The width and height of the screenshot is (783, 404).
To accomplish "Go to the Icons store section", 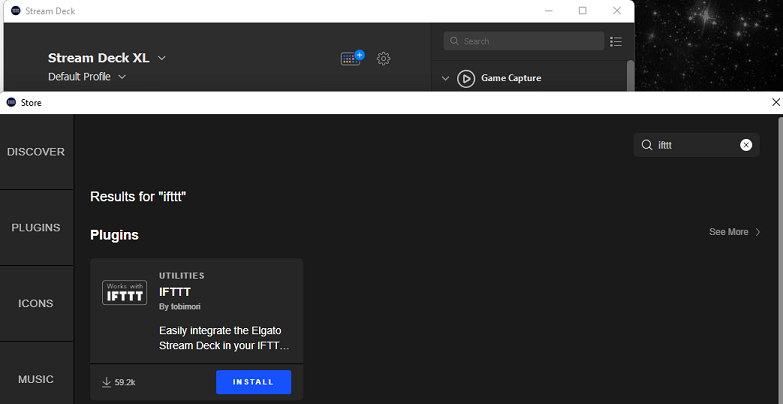I will click(x=36, y=304).
